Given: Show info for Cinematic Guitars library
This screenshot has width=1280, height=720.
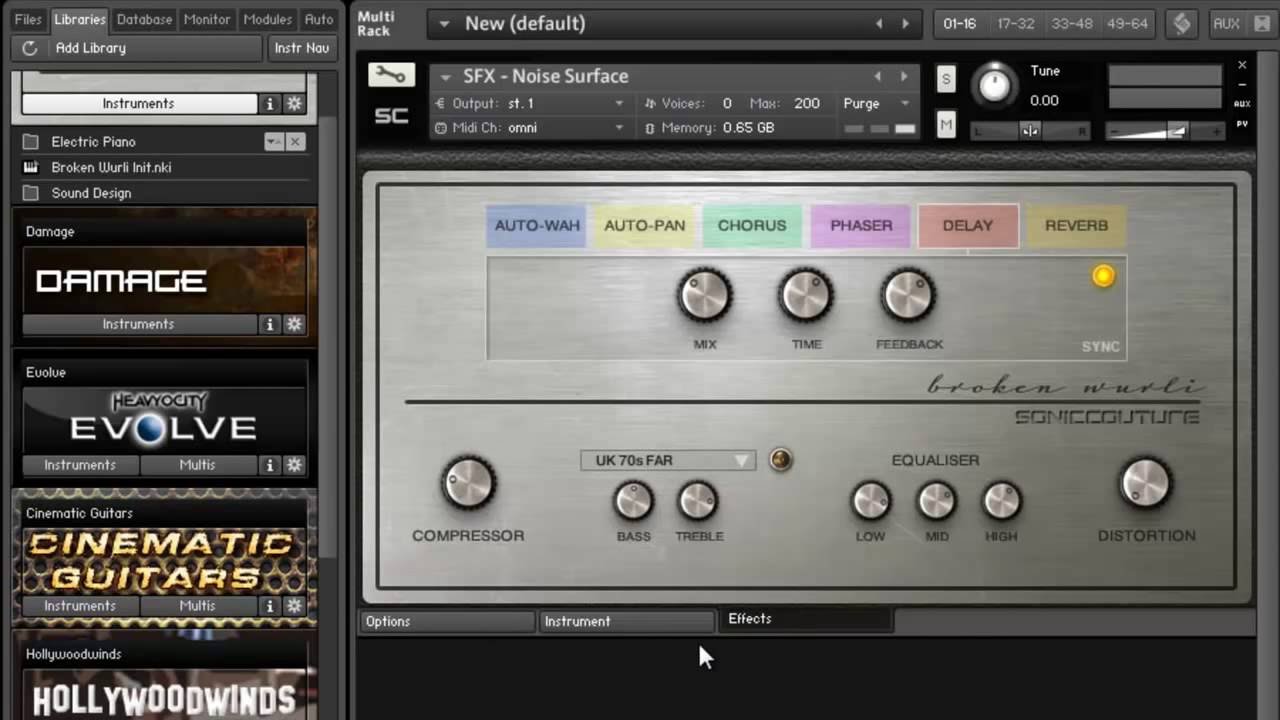Looking at the screenshot, I should click(x=270, y=606).
